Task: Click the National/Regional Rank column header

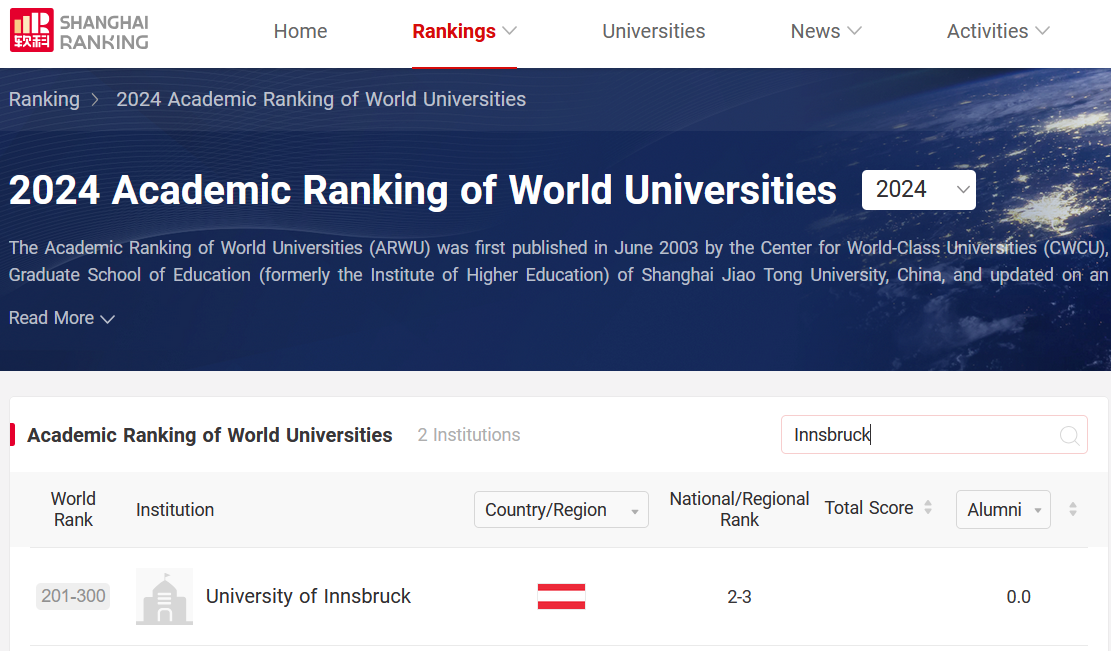Action: 739,509
